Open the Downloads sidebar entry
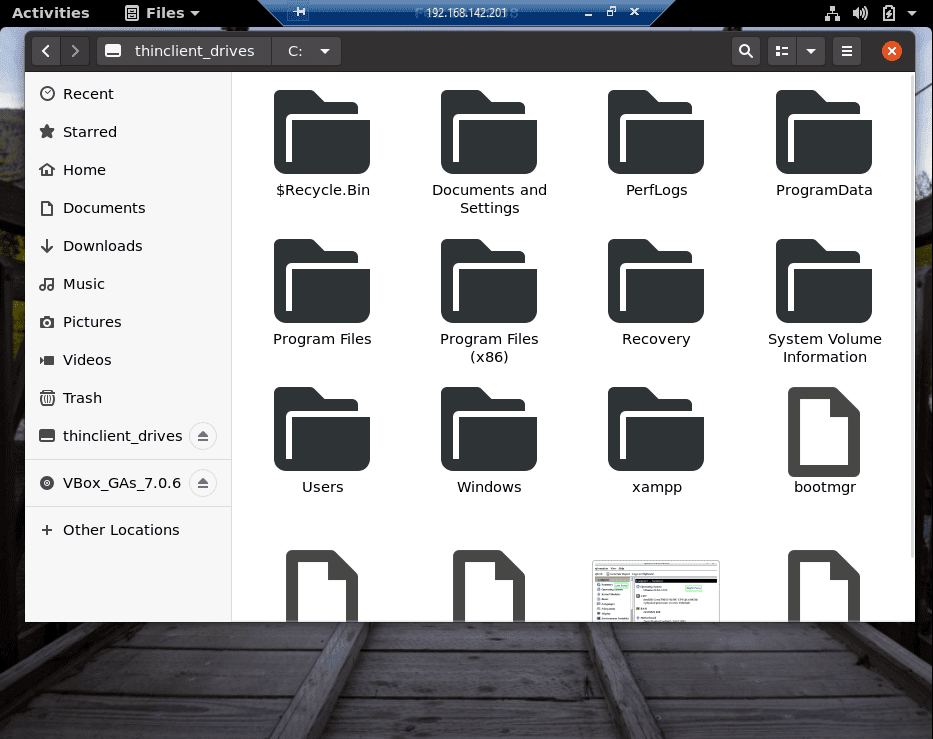The width and height of the screenshot is (933, 739). [102, 245]
